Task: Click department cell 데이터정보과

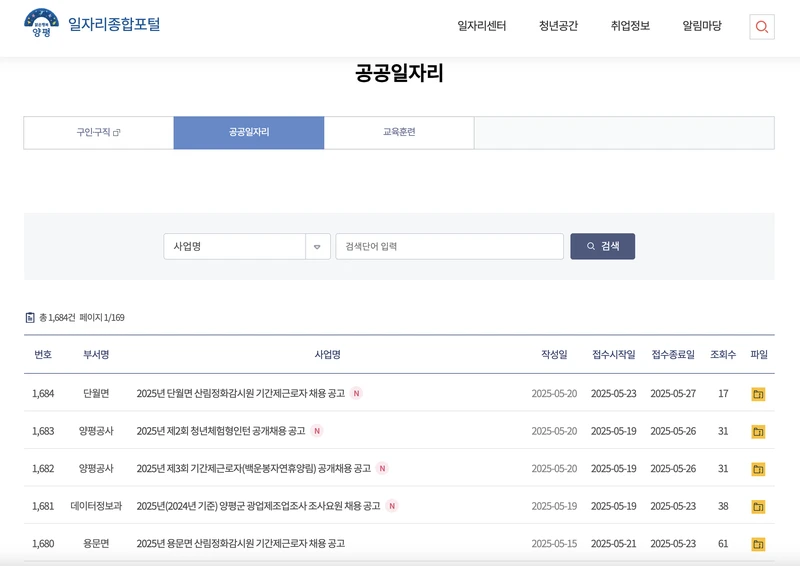Action: pos(96,506)
